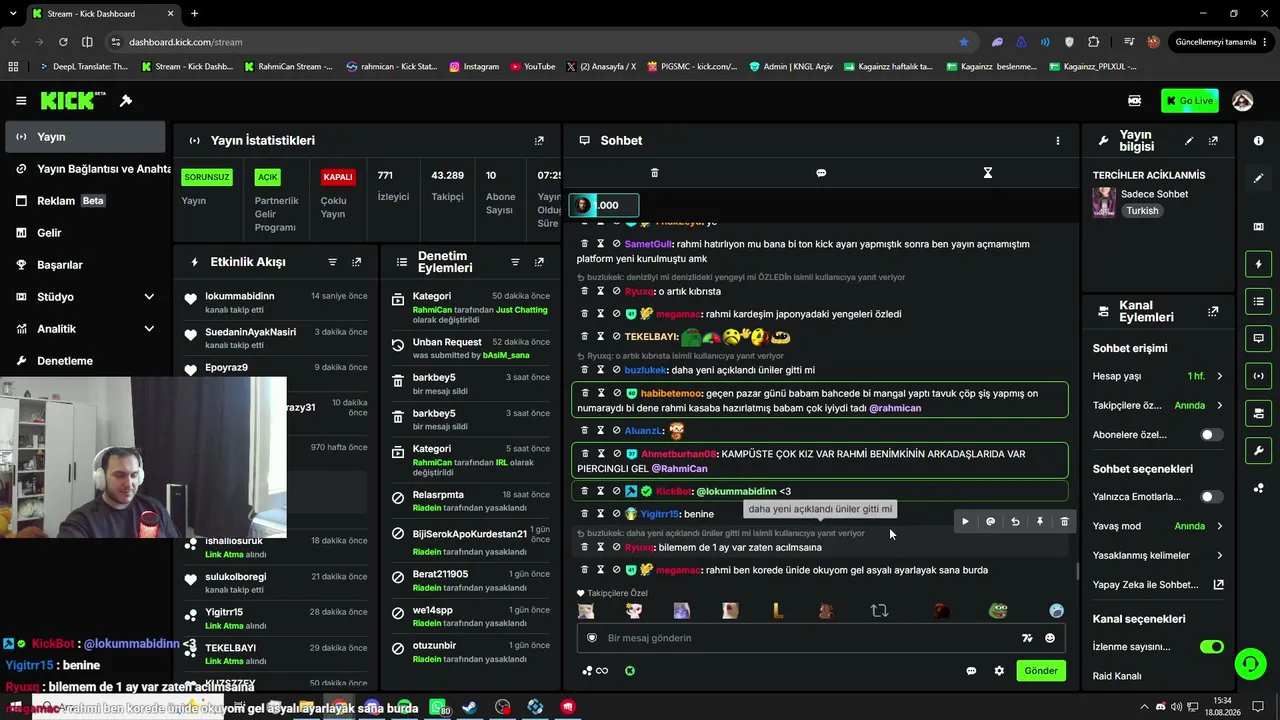Pop out the Kanal Eylemleri panel
Image resolution: width=1280 pixels, height=720 pixels.
1213,312
